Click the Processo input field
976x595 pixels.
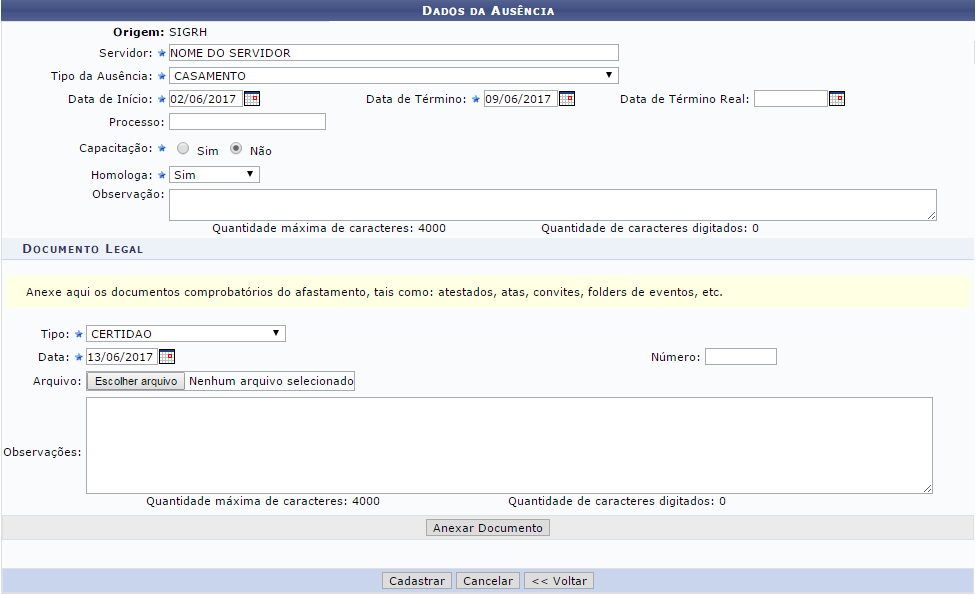247,122
